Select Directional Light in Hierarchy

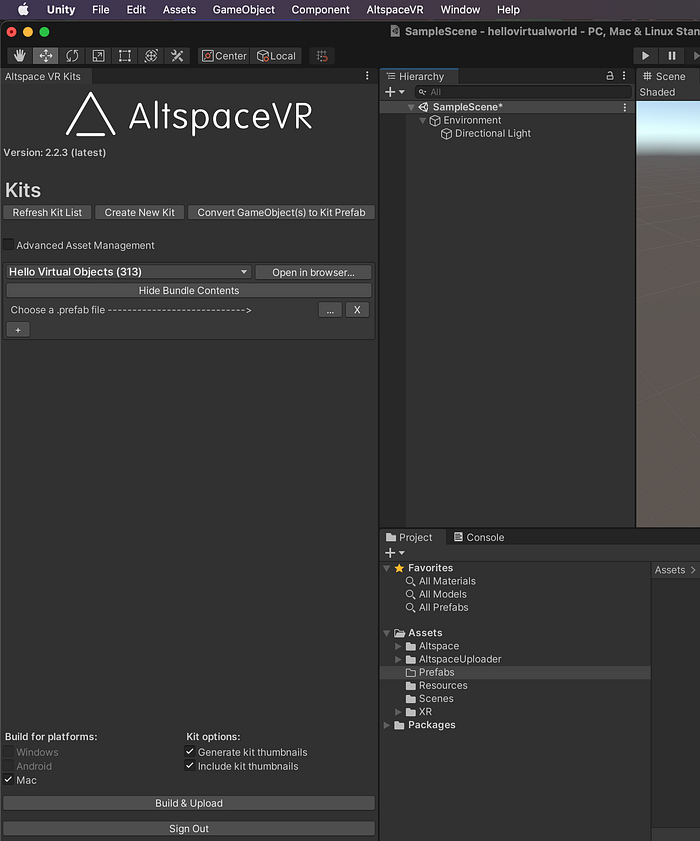(x=492, y=134)
